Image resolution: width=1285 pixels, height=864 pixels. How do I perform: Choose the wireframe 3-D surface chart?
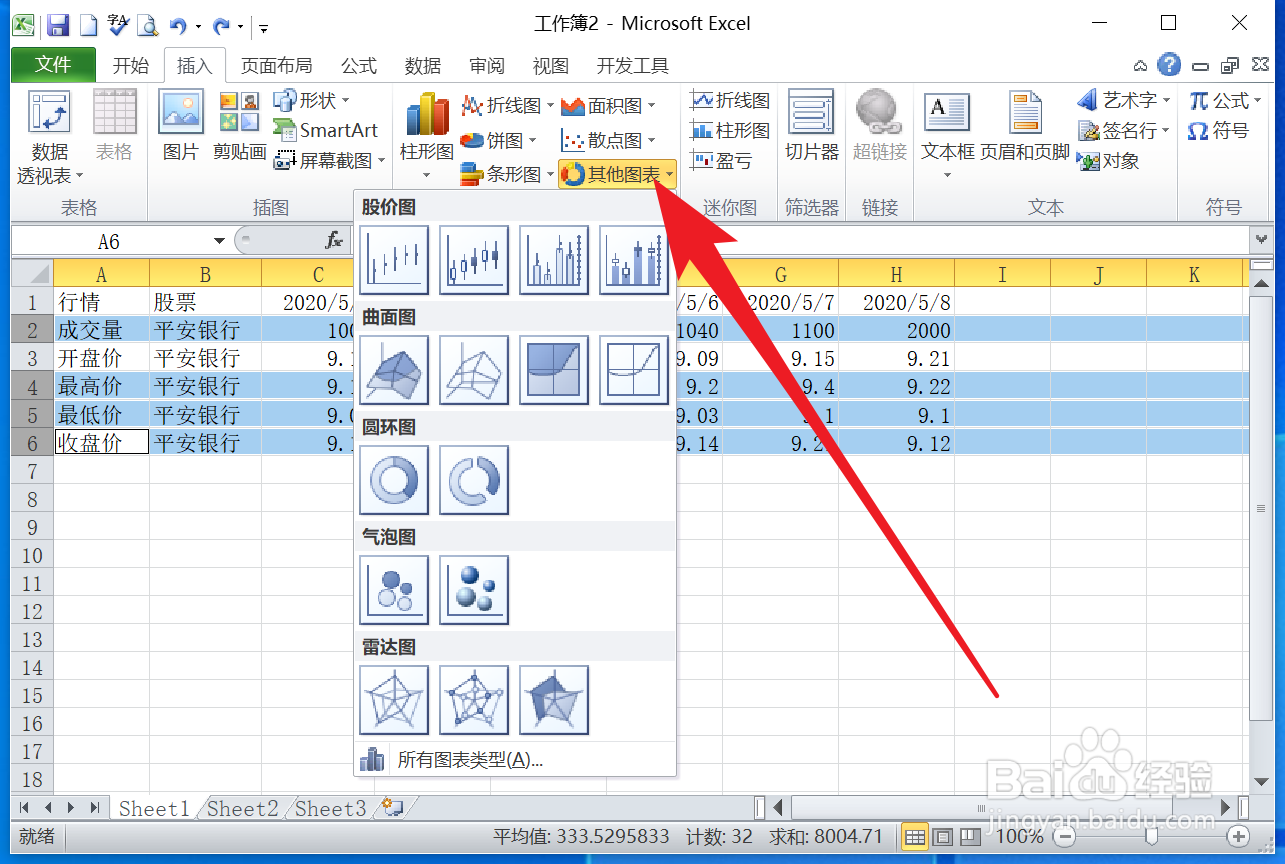[x=474, y=370]
